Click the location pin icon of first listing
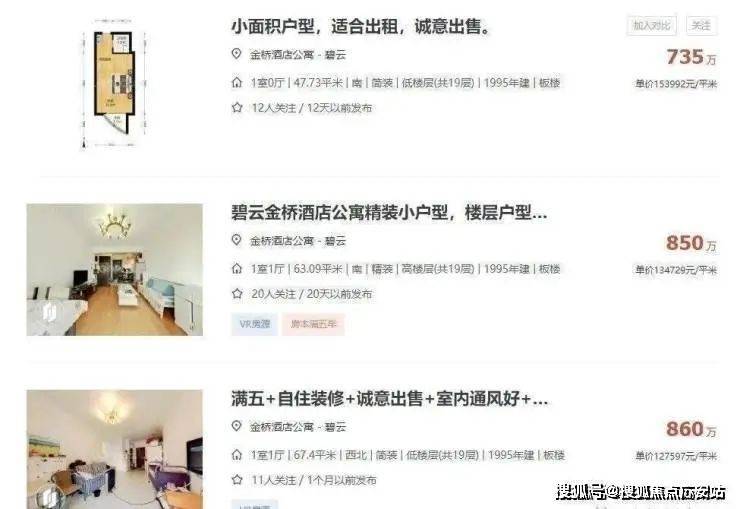The image size is (740, 509). 236,54
